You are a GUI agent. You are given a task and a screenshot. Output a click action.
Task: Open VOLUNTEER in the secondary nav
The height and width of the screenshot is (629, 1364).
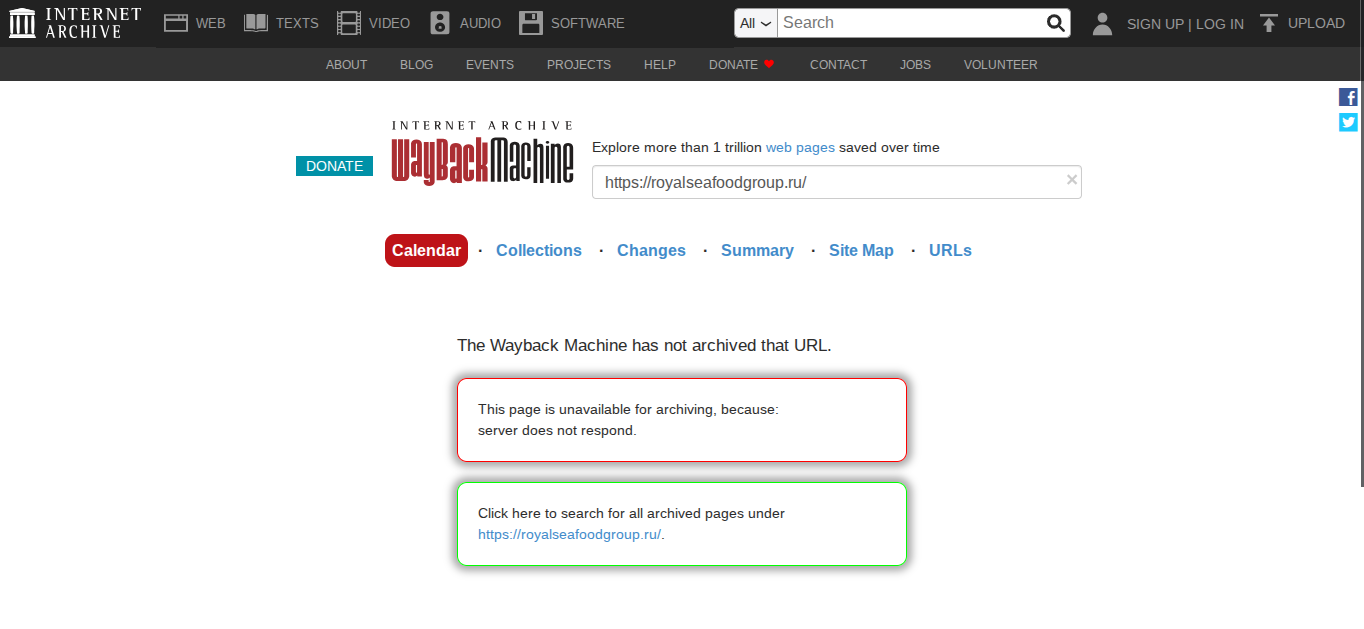coord(1000,64)
